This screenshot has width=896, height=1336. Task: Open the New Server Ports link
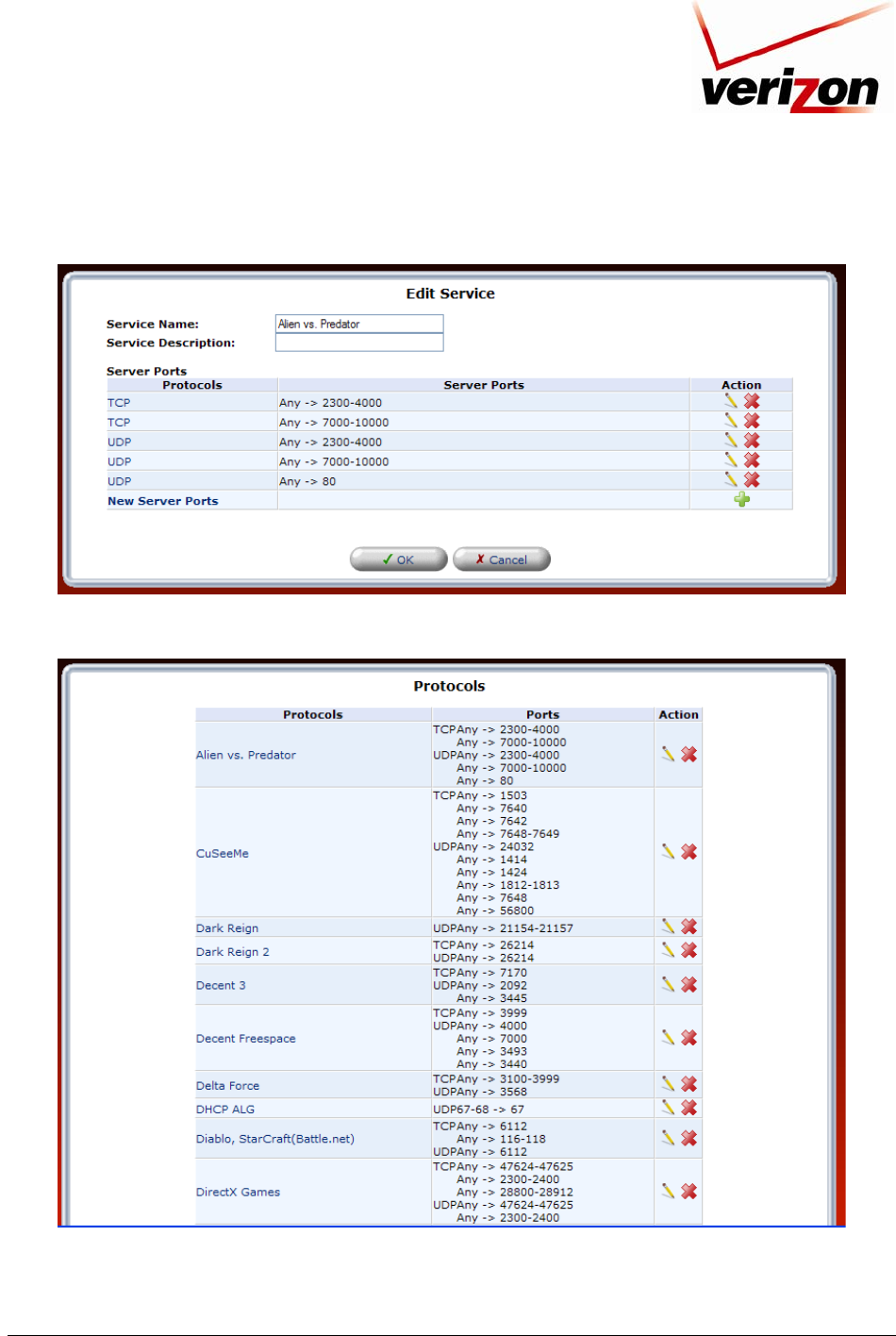coord(162,501)
